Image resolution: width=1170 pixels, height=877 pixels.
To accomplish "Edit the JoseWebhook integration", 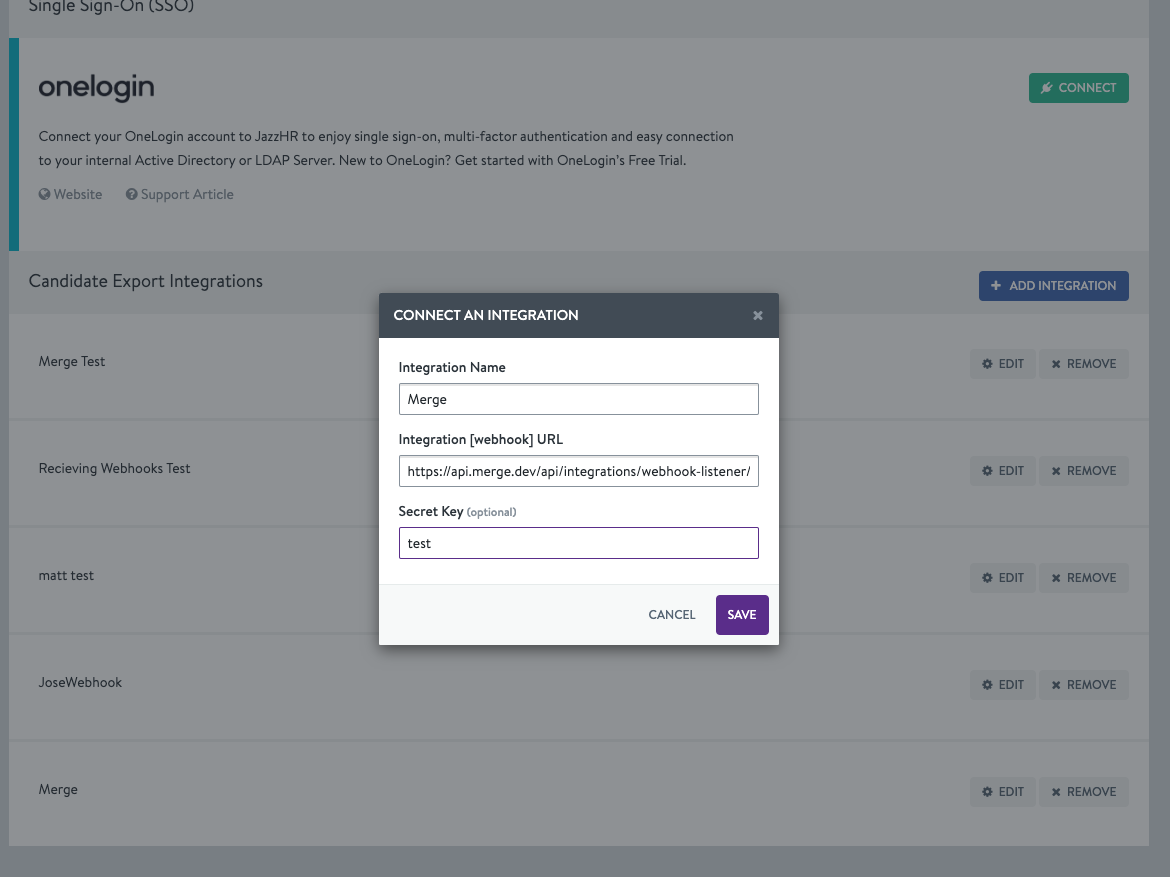I will (x=1003, y=685).
